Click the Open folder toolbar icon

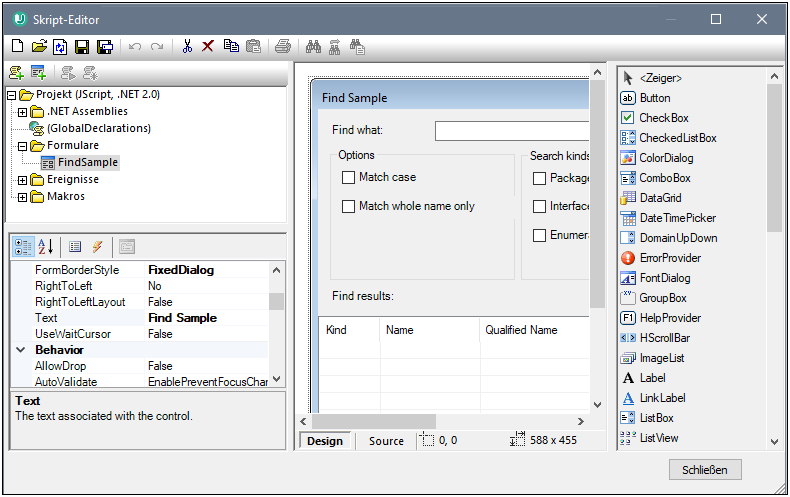click(39, 46)
